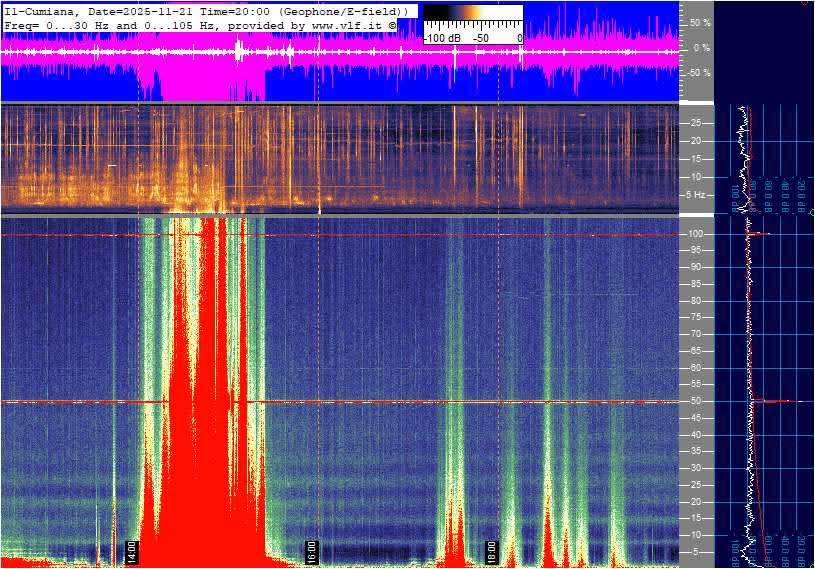Click the www.vlf.it provider text
Image resolution: width=815 pixels, height=569 pixels.
point(339,23)
